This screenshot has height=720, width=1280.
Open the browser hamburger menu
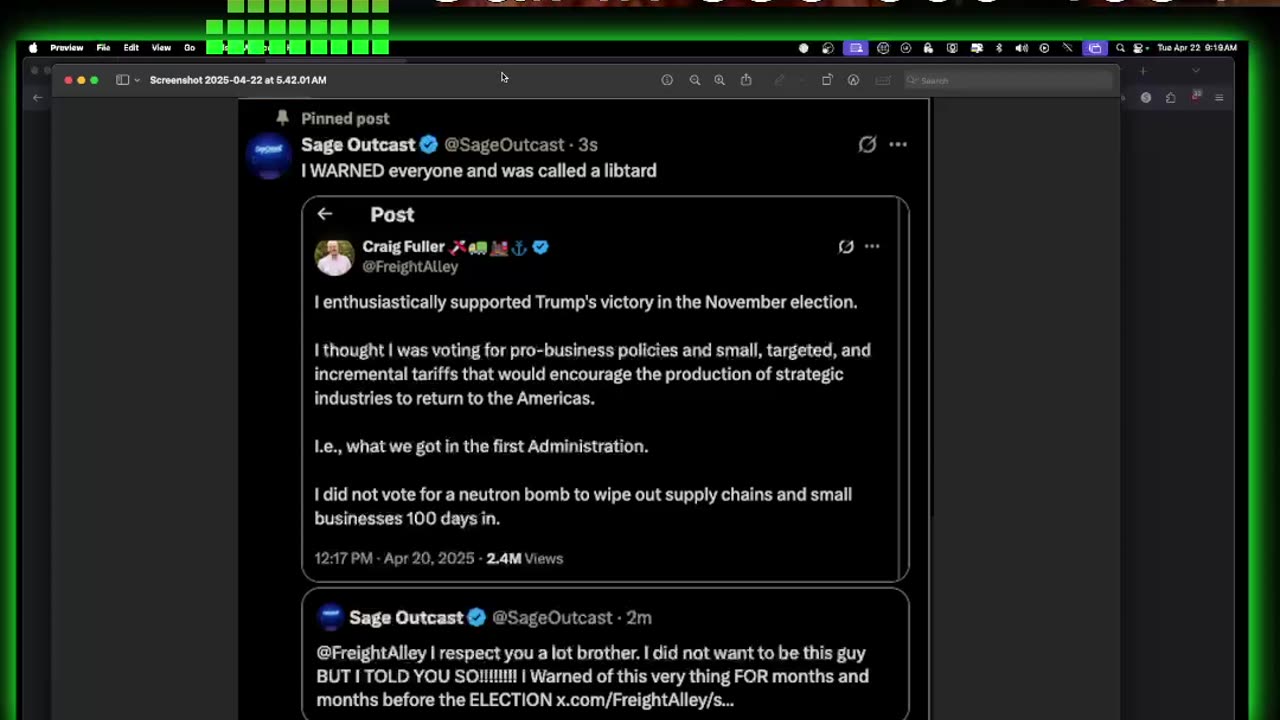point(1219,97)
